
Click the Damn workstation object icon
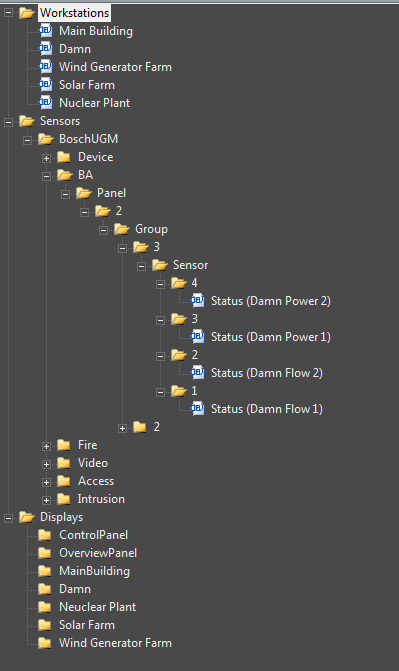(45, 48)
